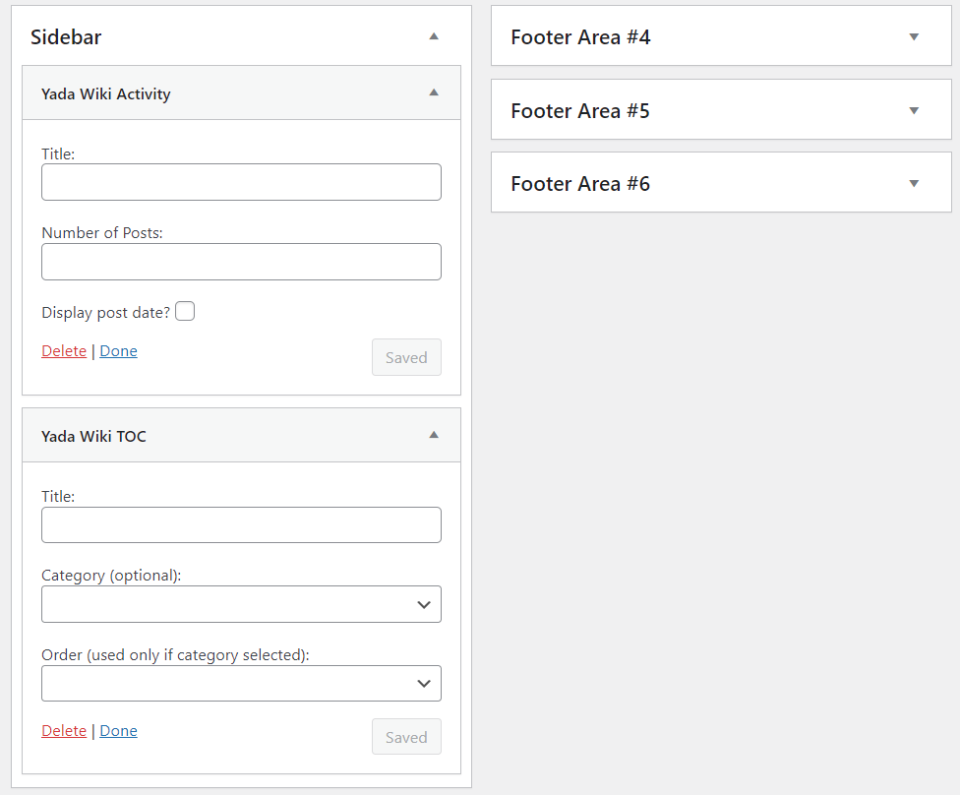This screenshot has width=960, height=795.
Task: Collapse the Sidebar widget area arrow
Action: coord(434,37)
